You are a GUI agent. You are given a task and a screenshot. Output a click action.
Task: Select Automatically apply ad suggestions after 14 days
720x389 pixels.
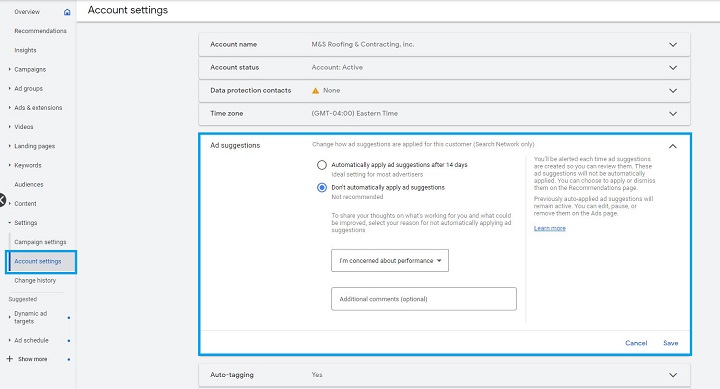322,165
